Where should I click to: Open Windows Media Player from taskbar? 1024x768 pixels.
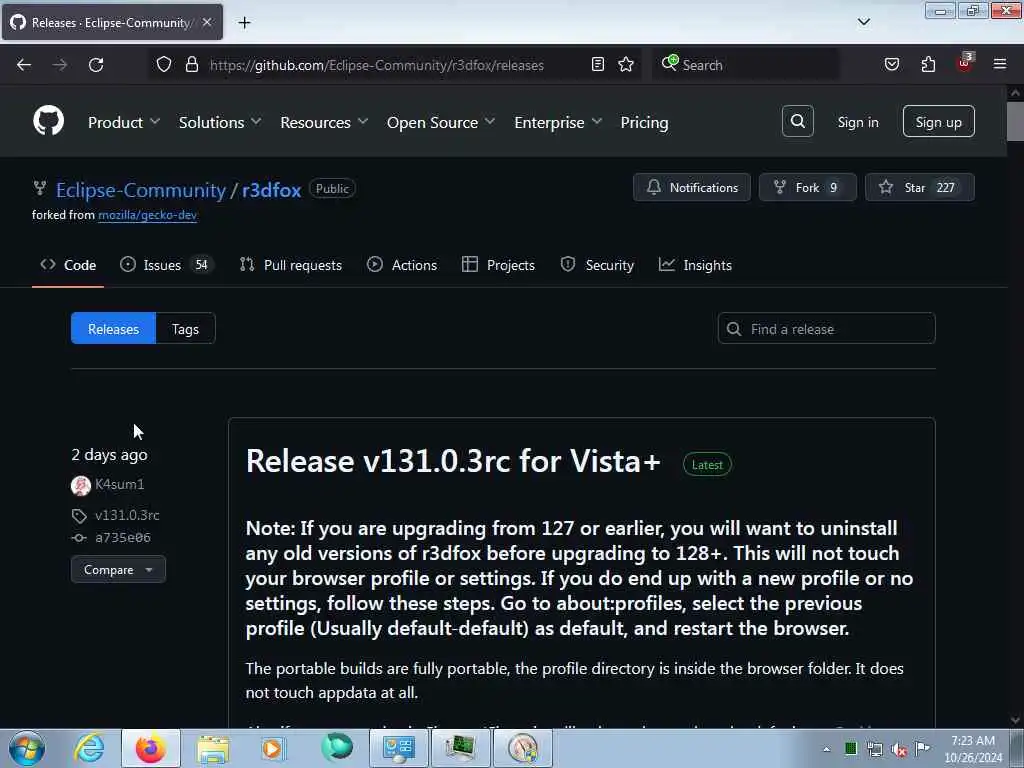(273, 748)
